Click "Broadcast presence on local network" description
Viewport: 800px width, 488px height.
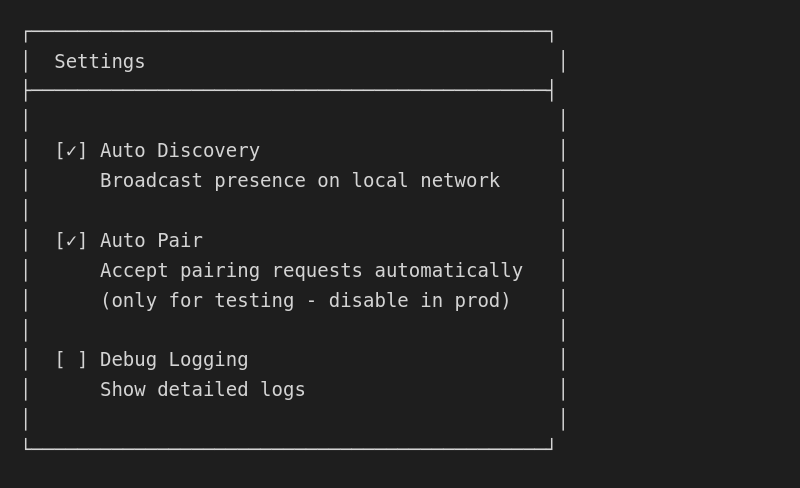pyautogui.click(x=300, y=181)
